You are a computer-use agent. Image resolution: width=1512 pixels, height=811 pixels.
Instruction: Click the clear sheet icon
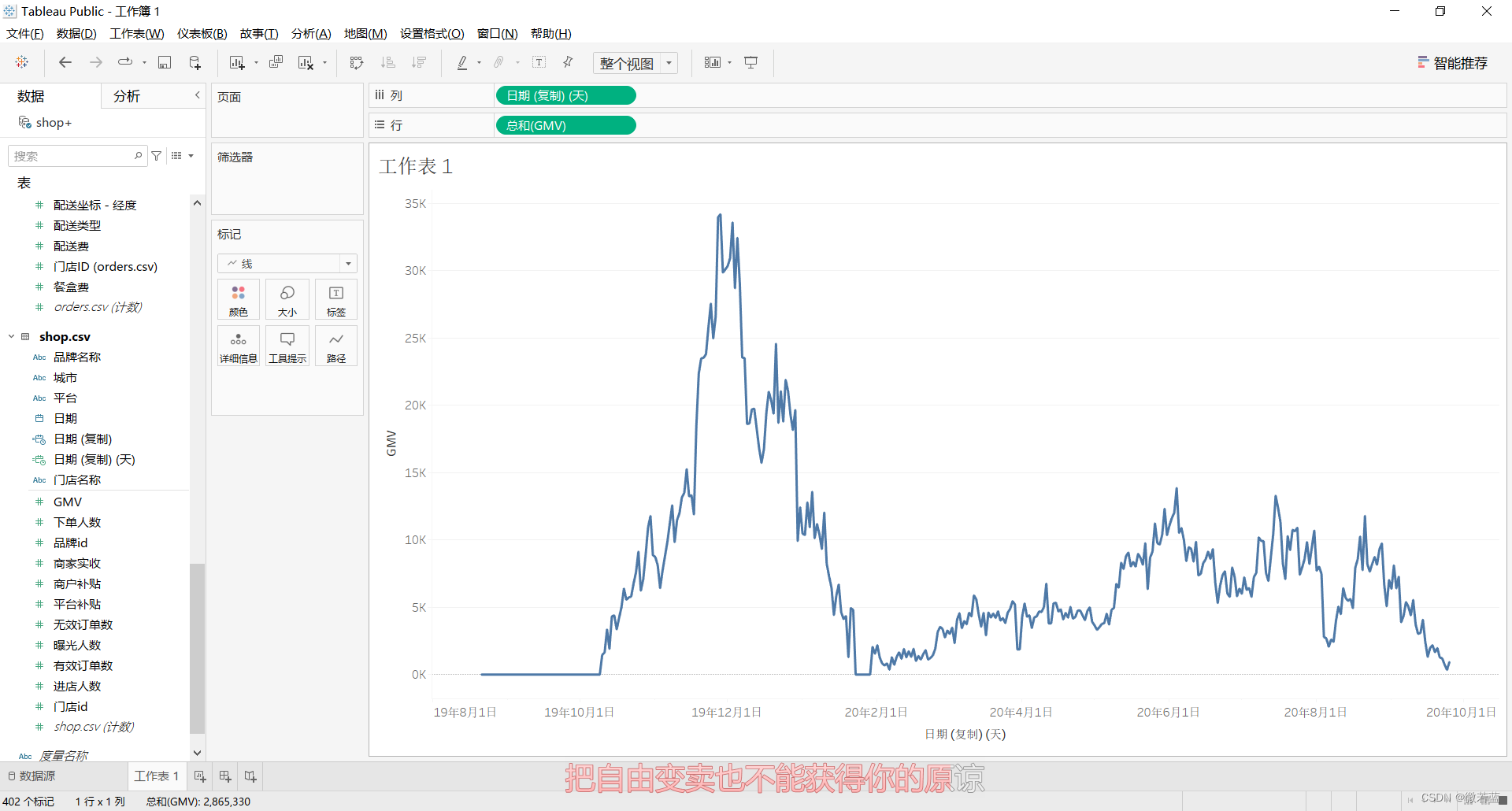(x=306, y=62)
